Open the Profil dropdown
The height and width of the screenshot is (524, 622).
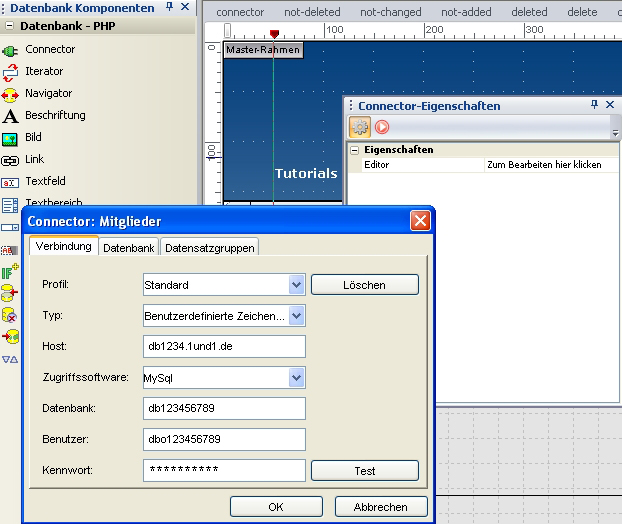click(x=296, y=285)
